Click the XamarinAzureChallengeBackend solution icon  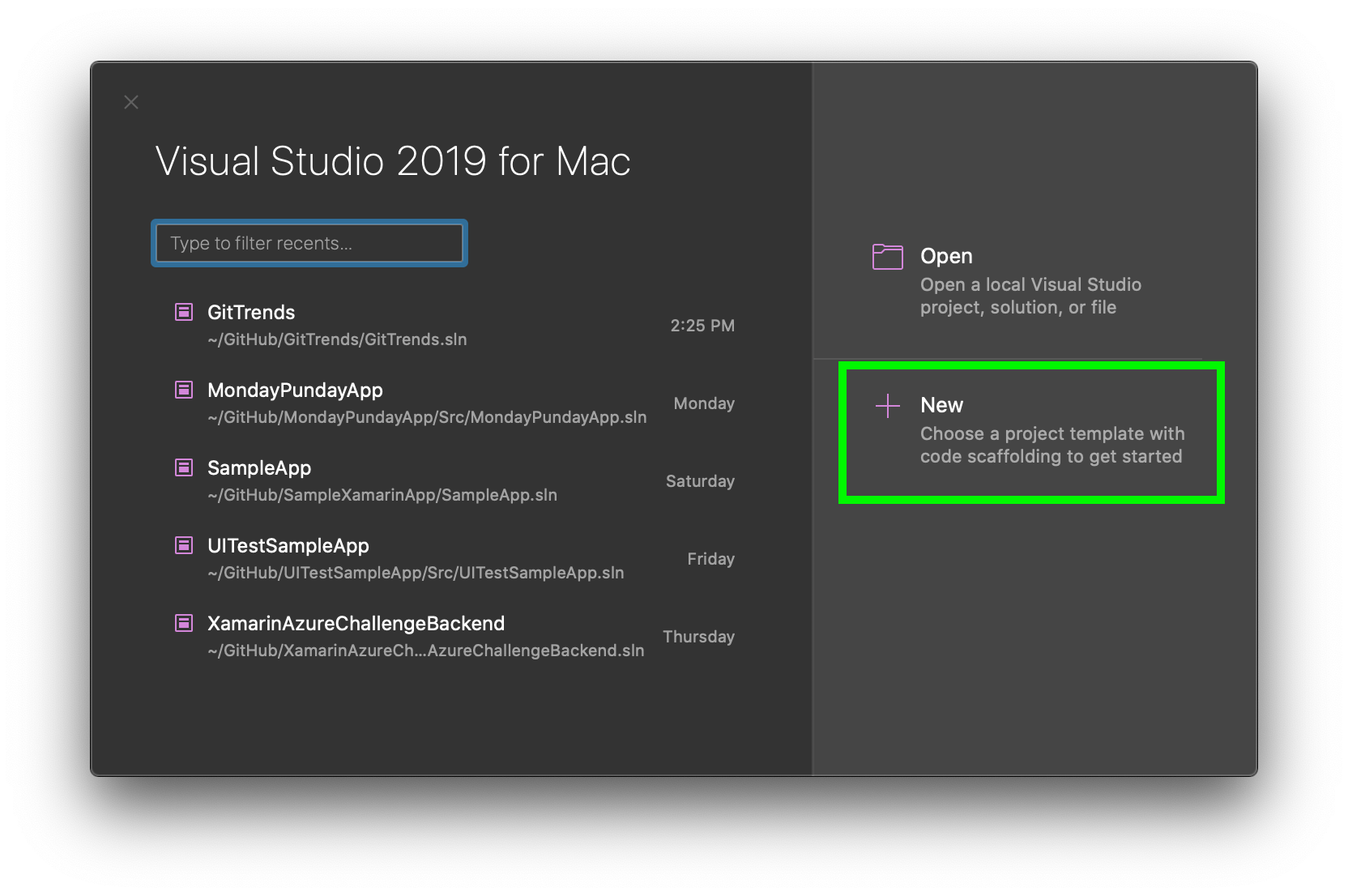click(184, 623)
